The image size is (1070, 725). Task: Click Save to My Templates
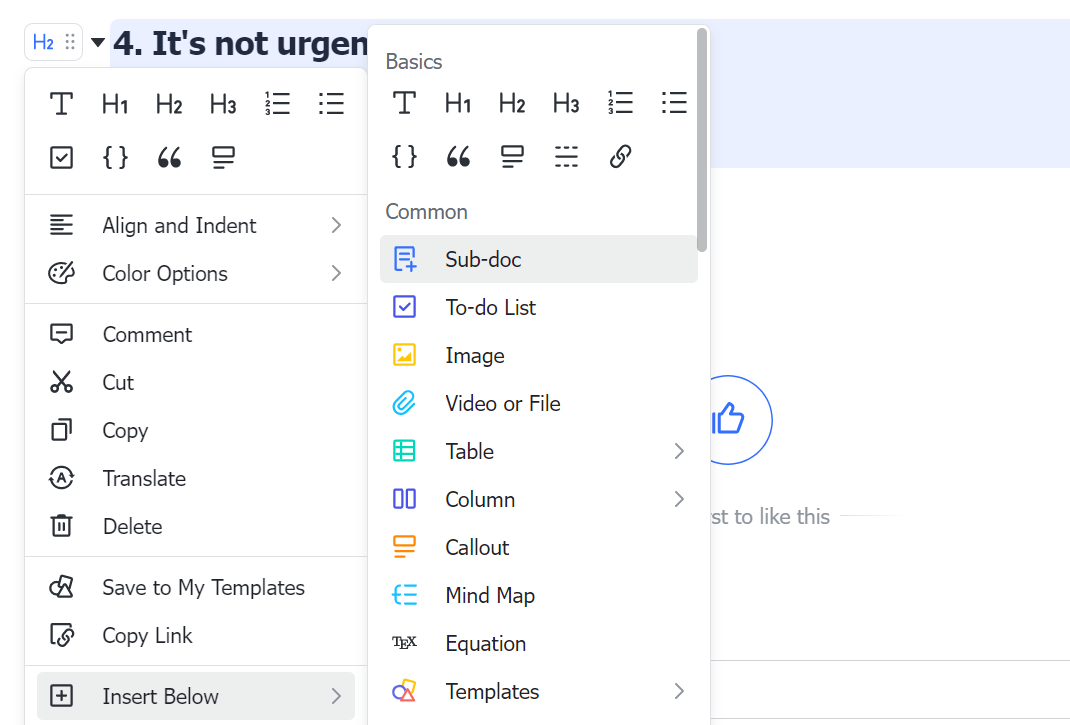pos(203,587)
